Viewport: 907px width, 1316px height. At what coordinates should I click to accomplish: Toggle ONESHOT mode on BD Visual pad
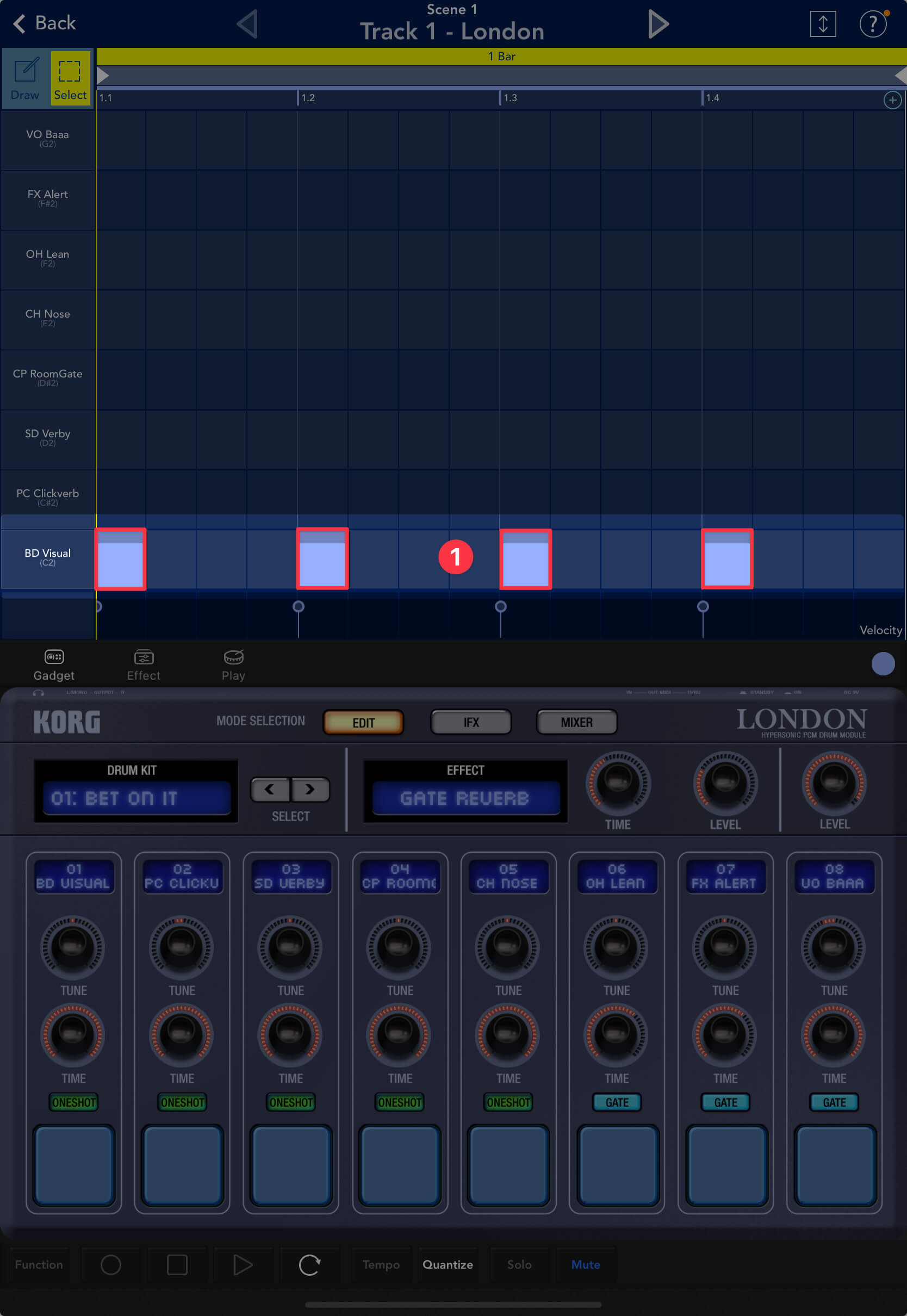click(74, 1102)
